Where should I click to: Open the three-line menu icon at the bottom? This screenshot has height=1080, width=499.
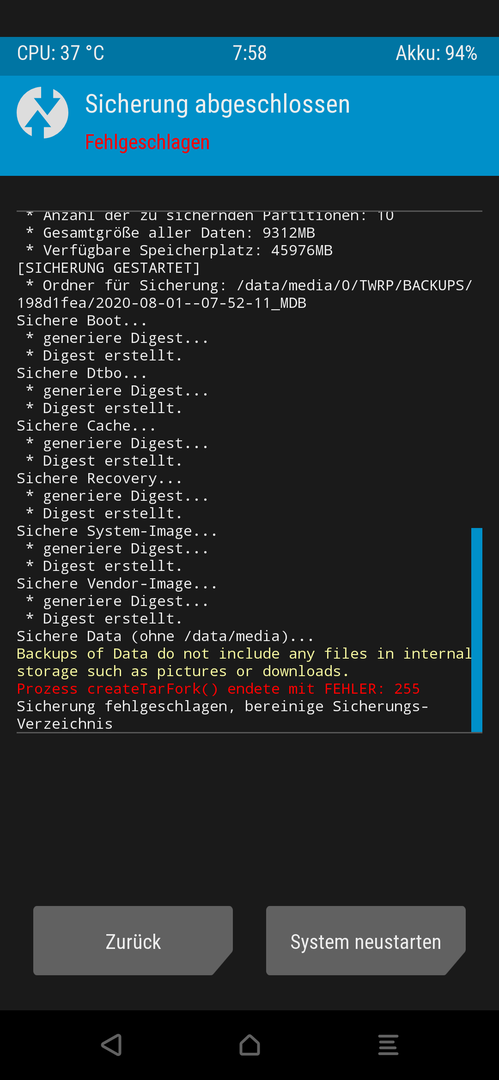pos(388,1045)
